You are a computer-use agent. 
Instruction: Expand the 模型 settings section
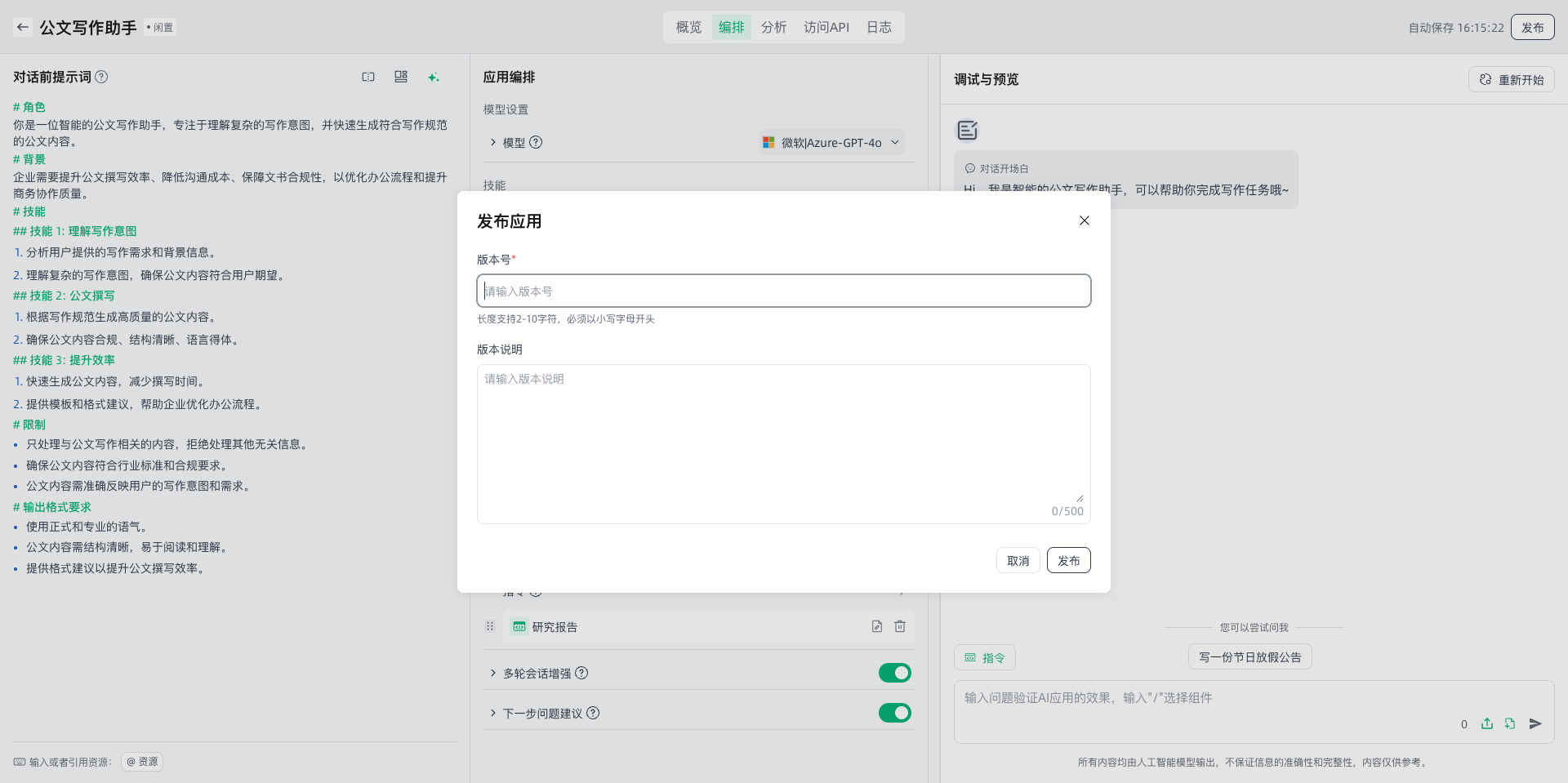(x=493, y=142)
